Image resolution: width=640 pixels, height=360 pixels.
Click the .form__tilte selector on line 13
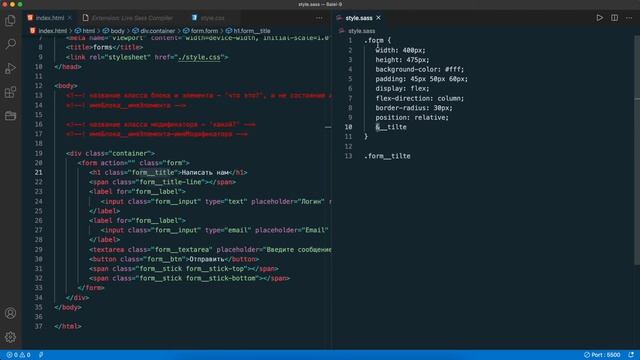click(x=387, y=156)
